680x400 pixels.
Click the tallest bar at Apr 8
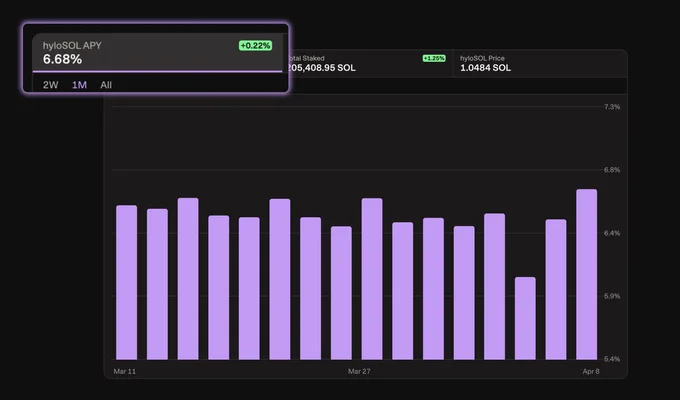point(587,274)
